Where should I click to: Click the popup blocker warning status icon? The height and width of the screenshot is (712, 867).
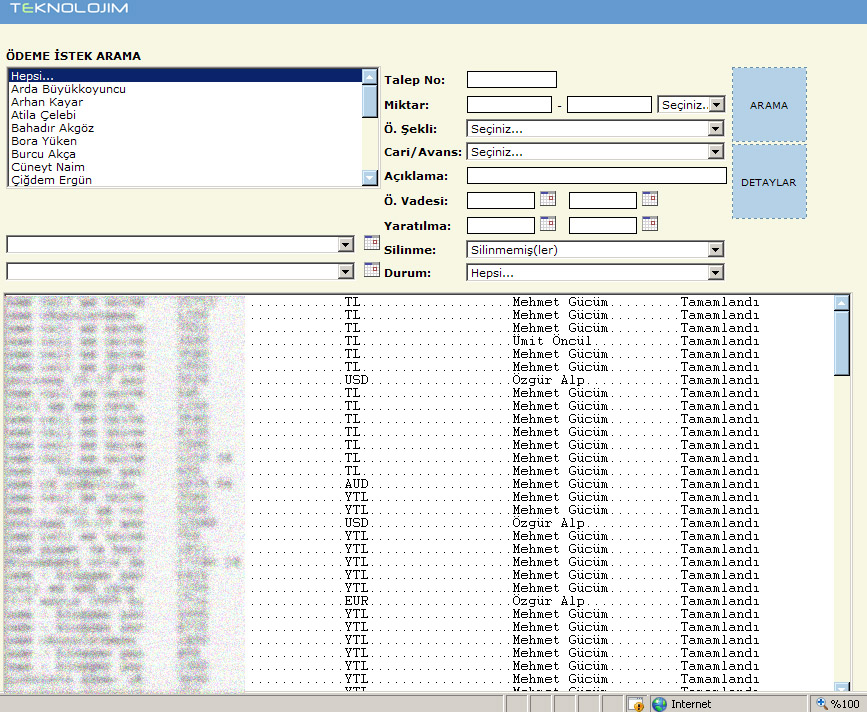click(x=635, y=704)
